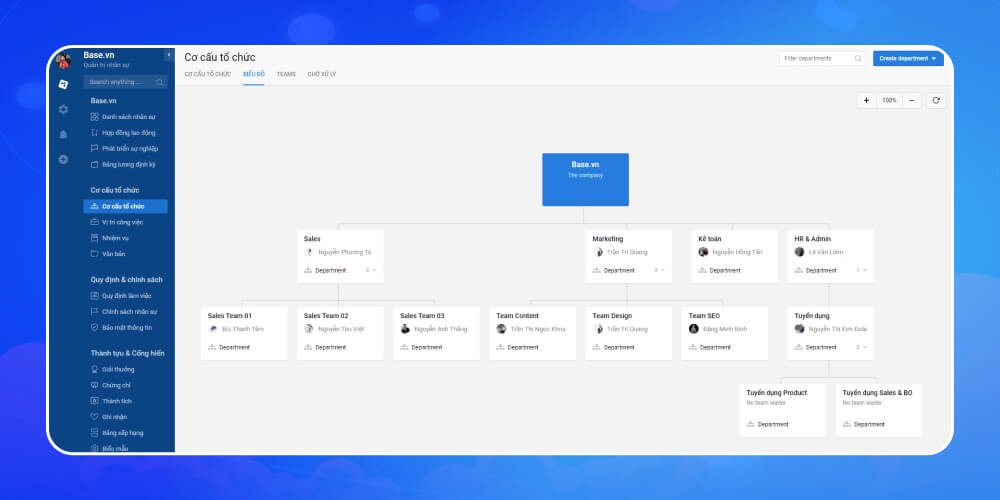Click Nguyễn Anh Thắng avatar in Sales Team 03
This screenshot has height=500, width=1000.
click(405, 329)
